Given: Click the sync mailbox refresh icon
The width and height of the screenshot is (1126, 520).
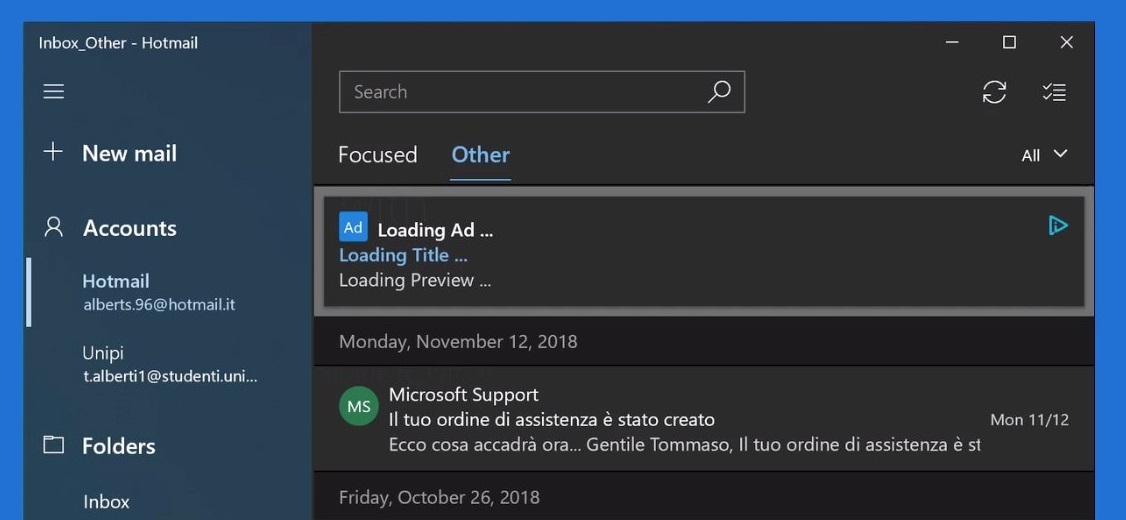Looking at the screenshot, I should [994, 92].
